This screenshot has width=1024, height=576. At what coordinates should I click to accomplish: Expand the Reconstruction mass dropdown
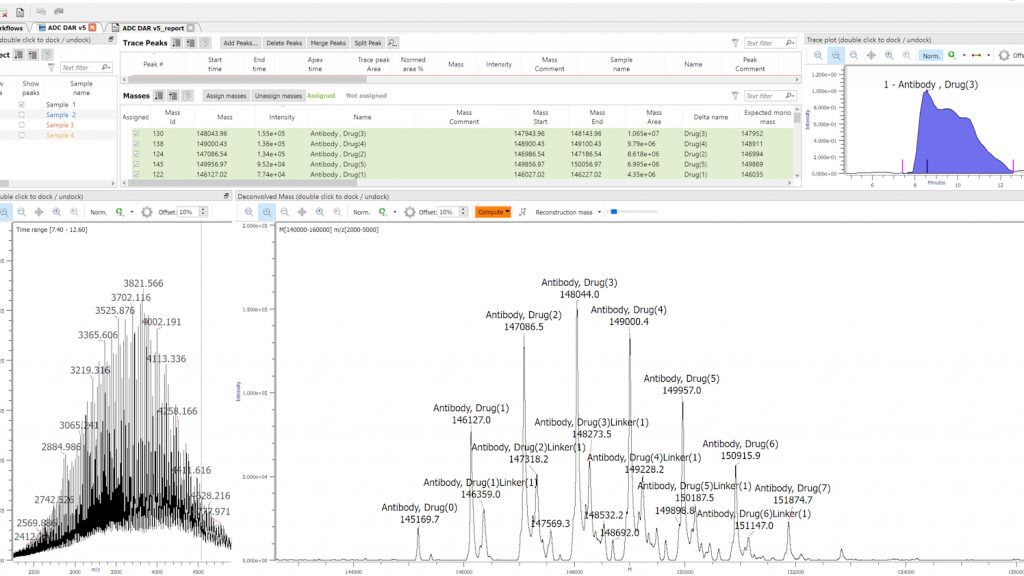[600, 212]
